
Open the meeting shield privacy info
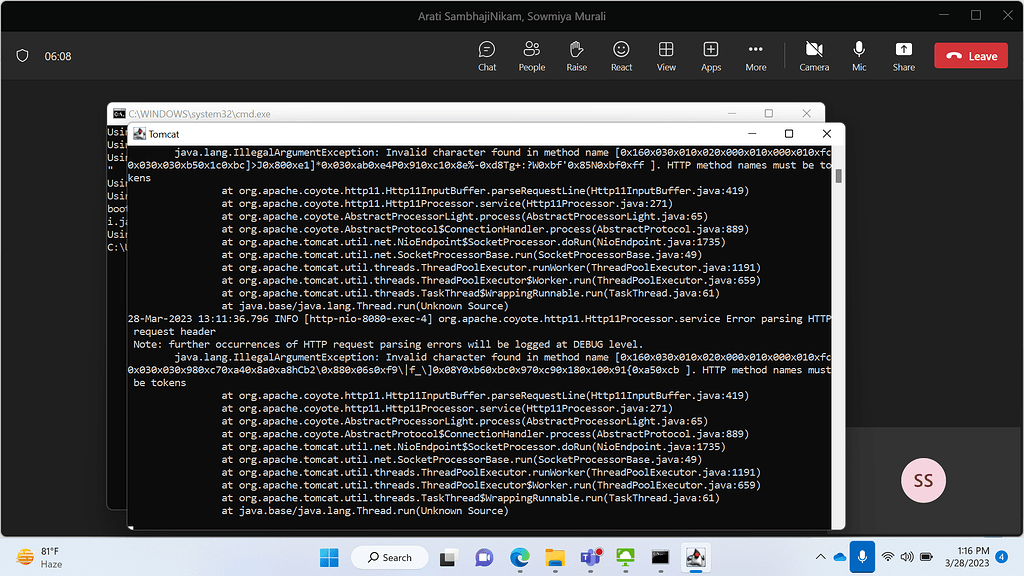tap(22, 56)
